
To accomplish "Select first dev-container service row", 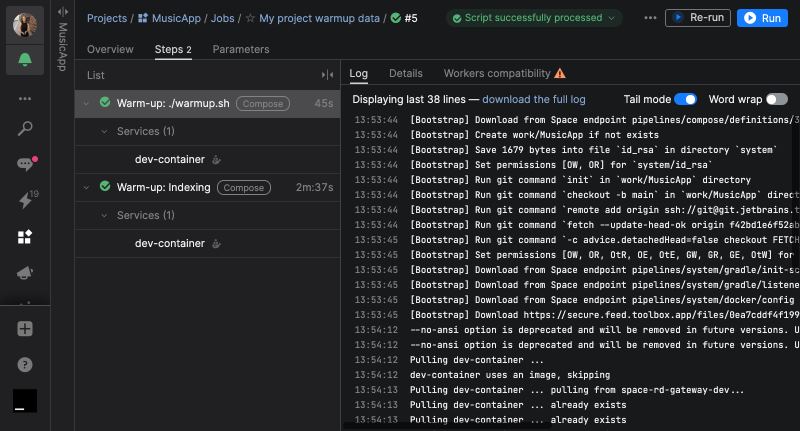I will pos(208,160).
